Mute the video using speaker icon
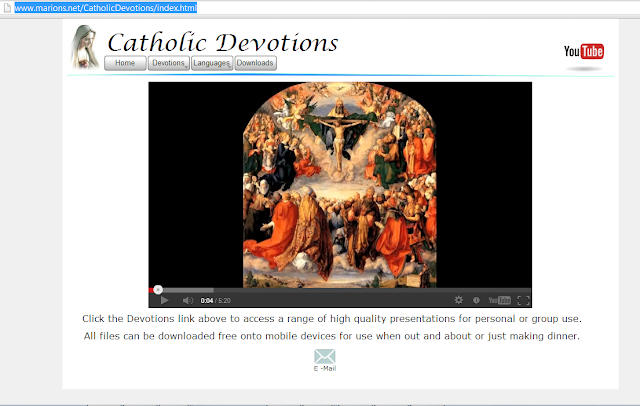Image resolution: width=640 pixels, height=406 pixels. coord(188,301)
